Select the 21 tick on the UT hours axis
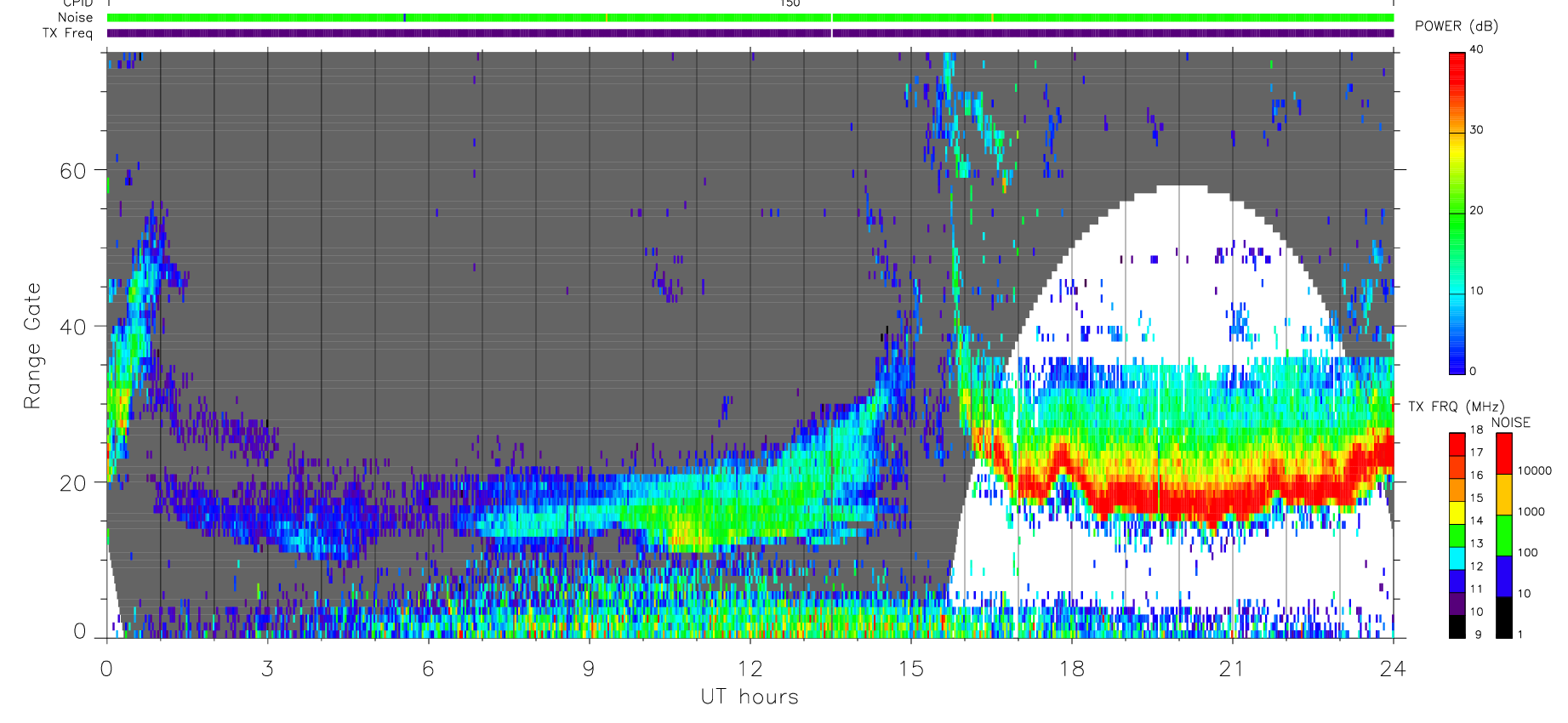This screenshot has height=723, width=1568. pyautogui.click(x=1232, y=669)
